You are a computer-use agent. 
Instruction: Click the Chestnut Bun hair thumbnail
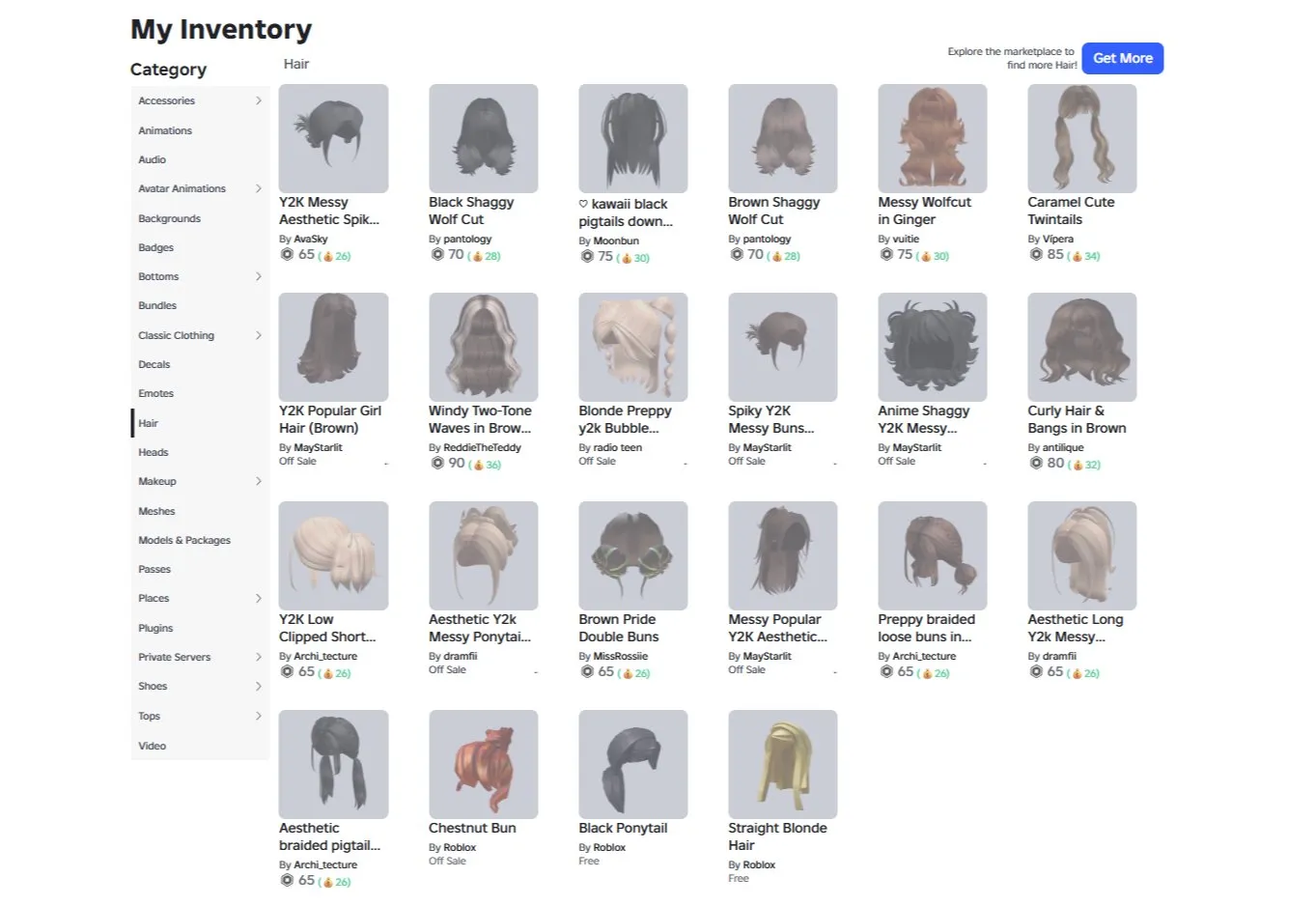click(483, 764)
